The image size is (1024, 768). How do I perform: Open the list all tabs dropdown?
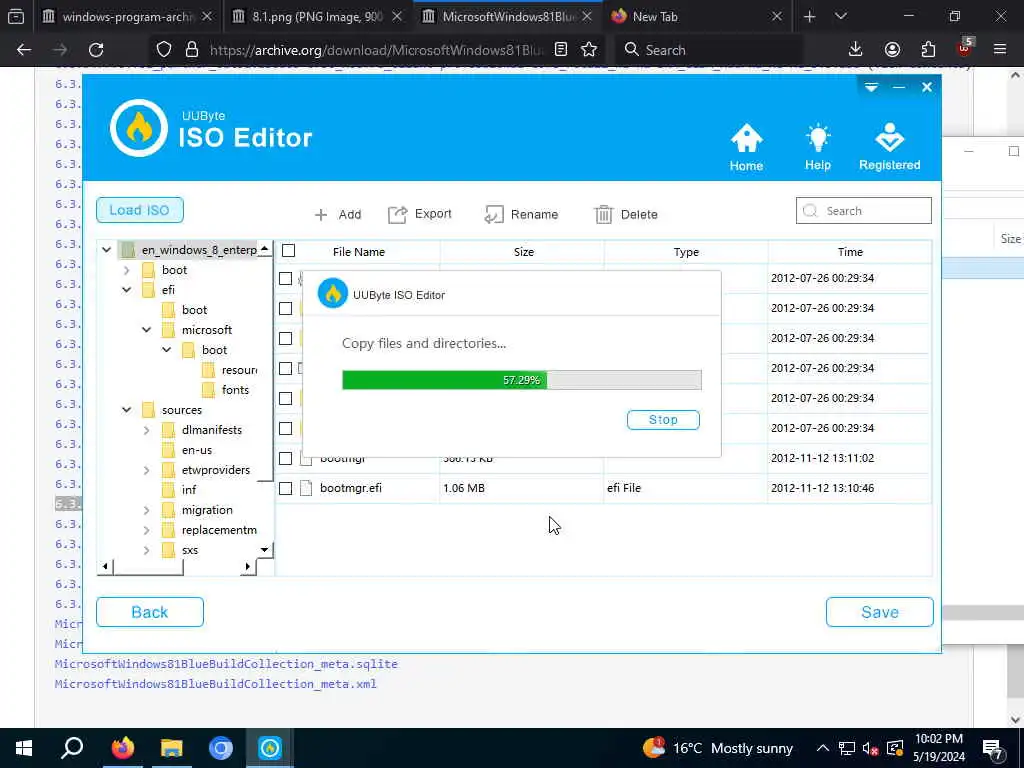tap(841, 16)
